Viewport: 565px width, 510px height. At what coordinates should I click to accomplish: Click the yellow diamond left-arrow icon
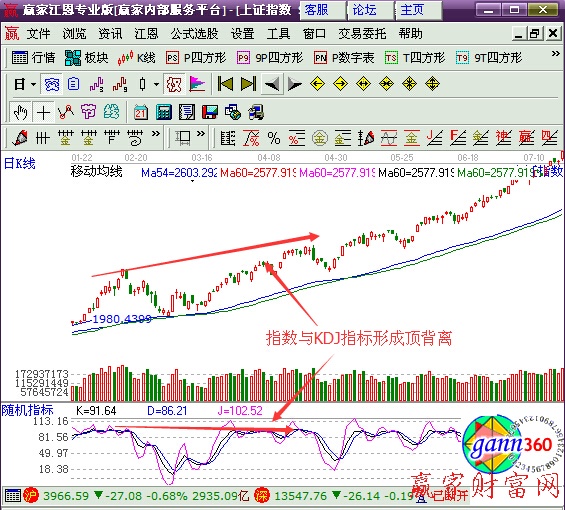317,84
